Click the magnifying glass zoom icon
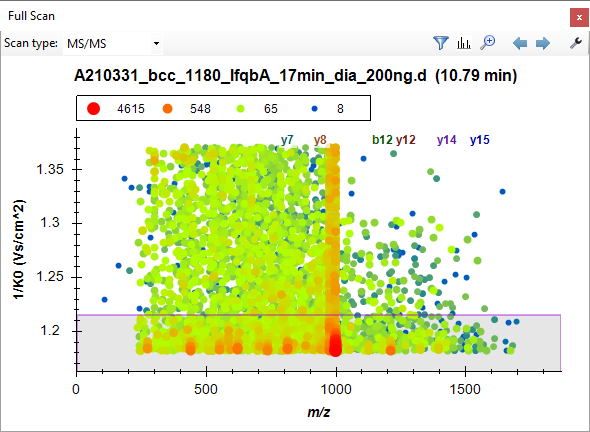The width and height of the screenshot is (590, 432). pyautogui.click(x=488, y=43)
